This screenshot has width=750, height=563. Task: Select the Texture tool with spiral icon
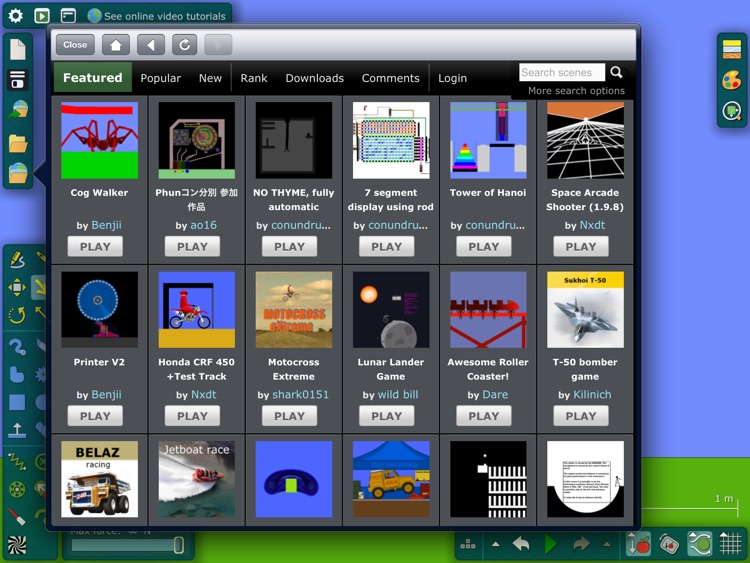click(x=17, y=545)
